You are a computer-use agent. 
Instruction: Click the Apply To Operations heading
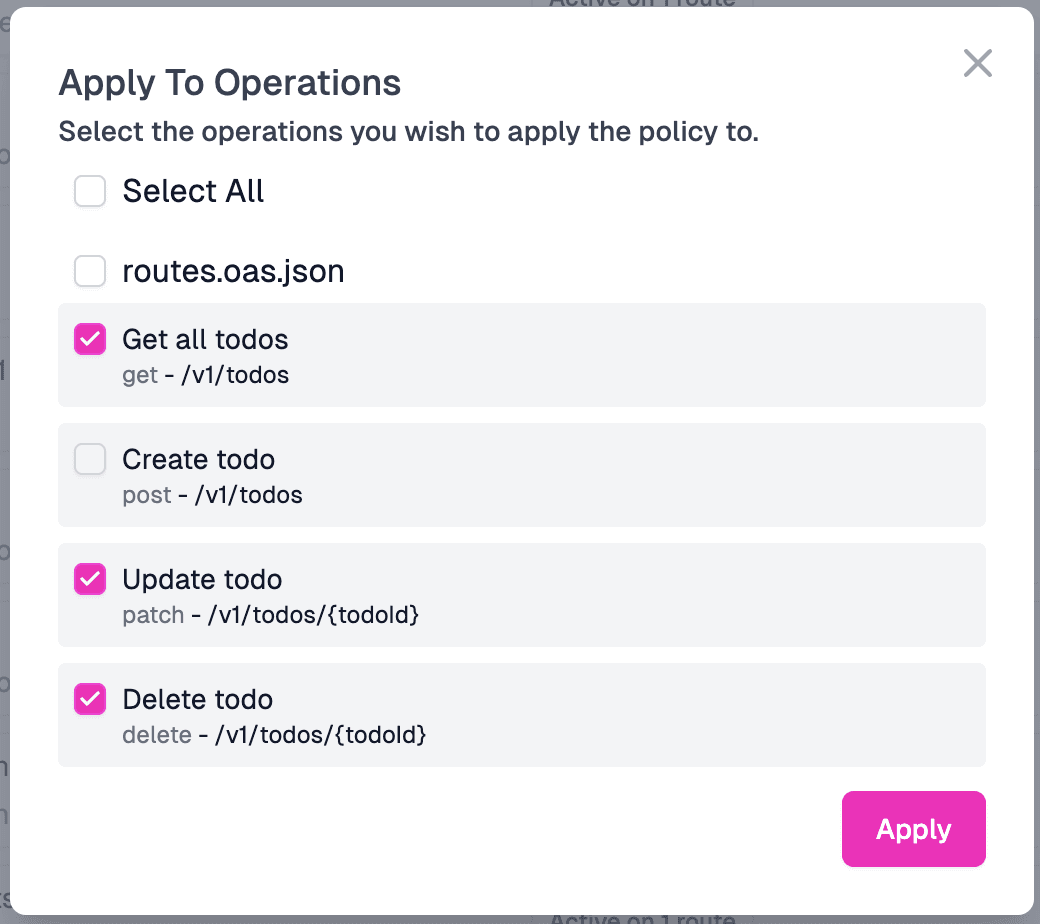point(230,83)
